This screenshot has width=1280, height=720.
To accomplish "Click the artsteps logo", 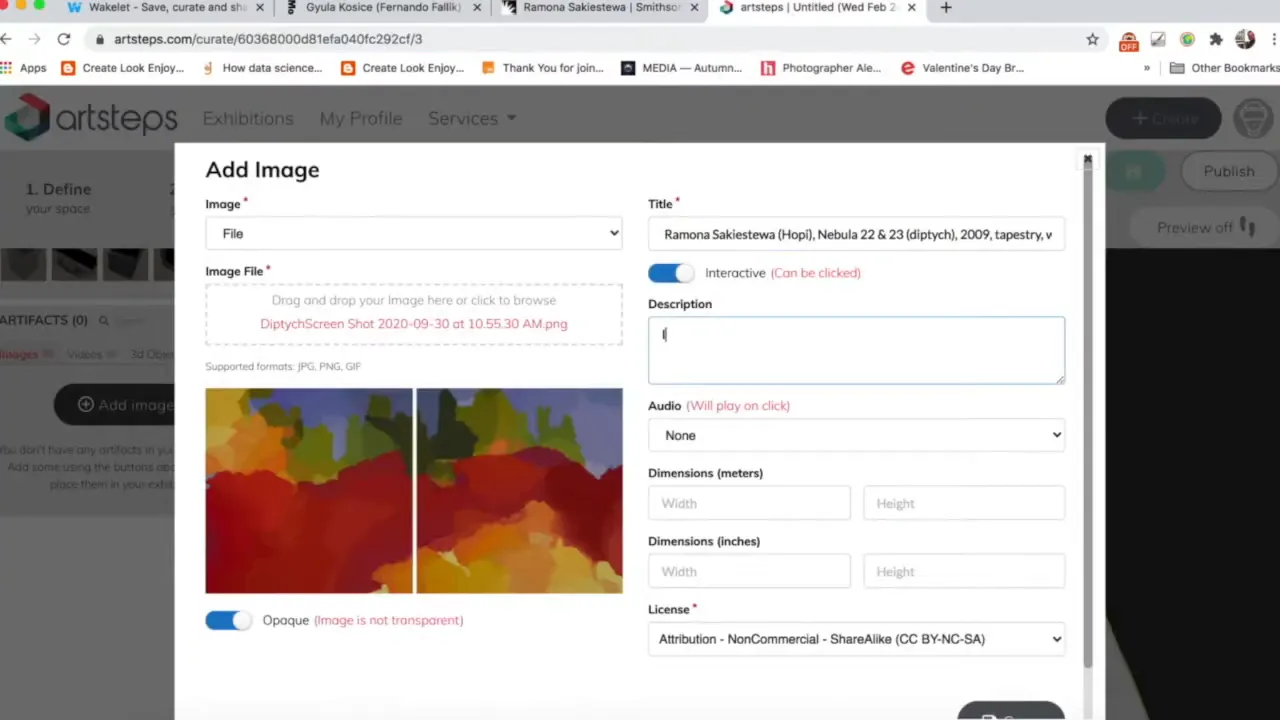I will click(x=90, y=118).
